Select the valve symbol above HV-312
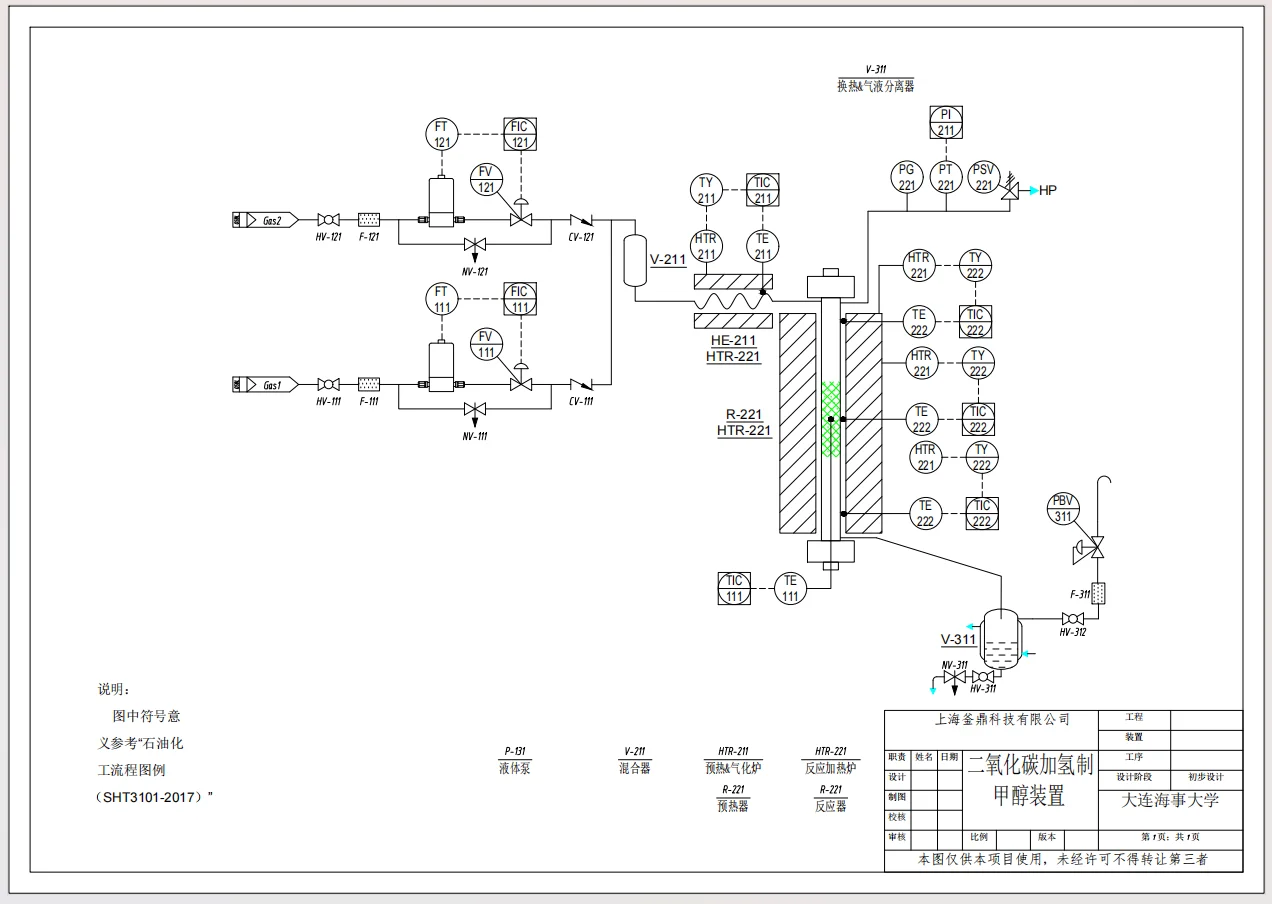Image resolution: width=1272 pixels, height=904 pixels. 1073,618
